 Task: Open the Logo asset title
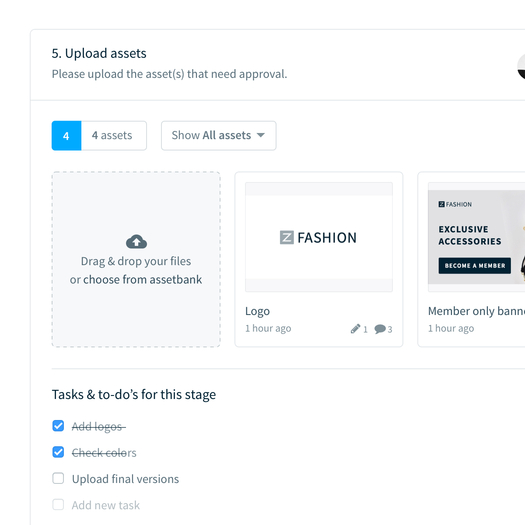pos(257,311)
